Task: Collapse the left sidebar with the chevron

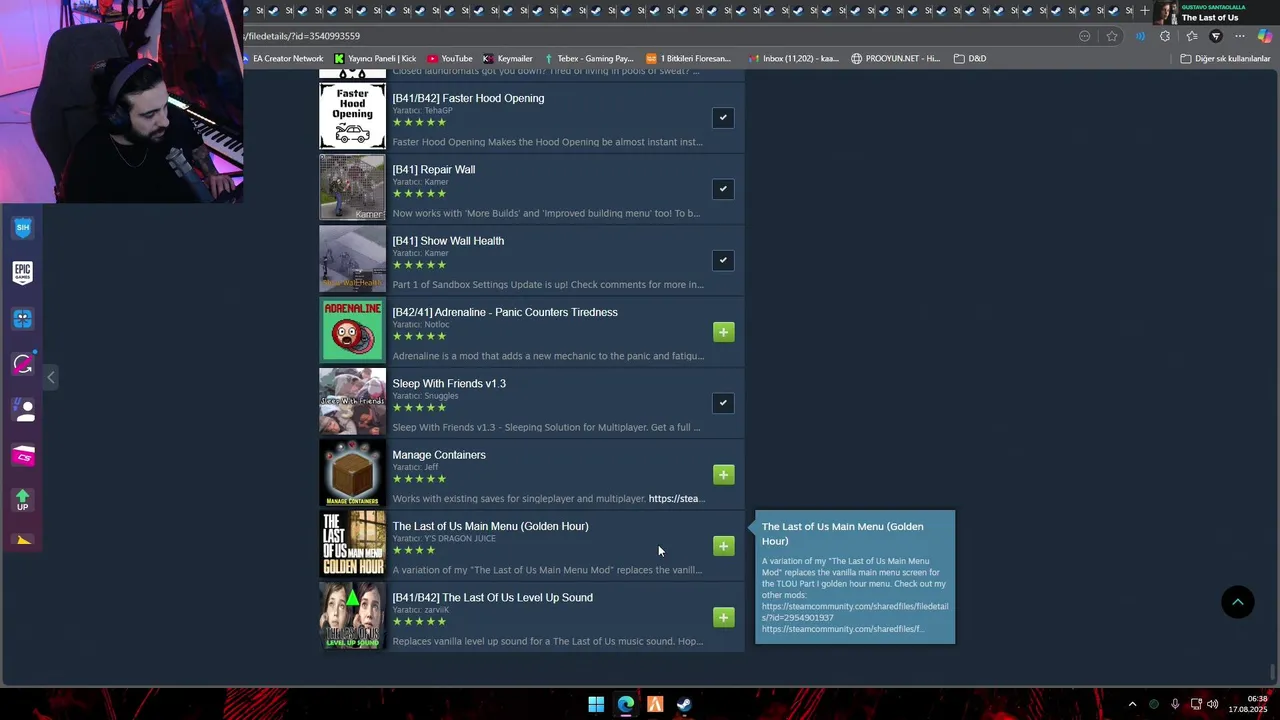Action: pos(51,377)
